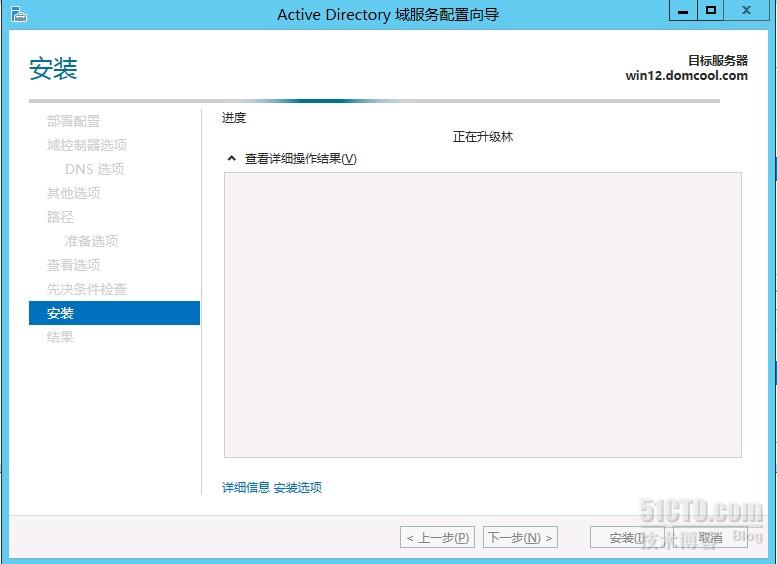
Task: Click the 安装(I) install button
Action: [x=627, y=537]
